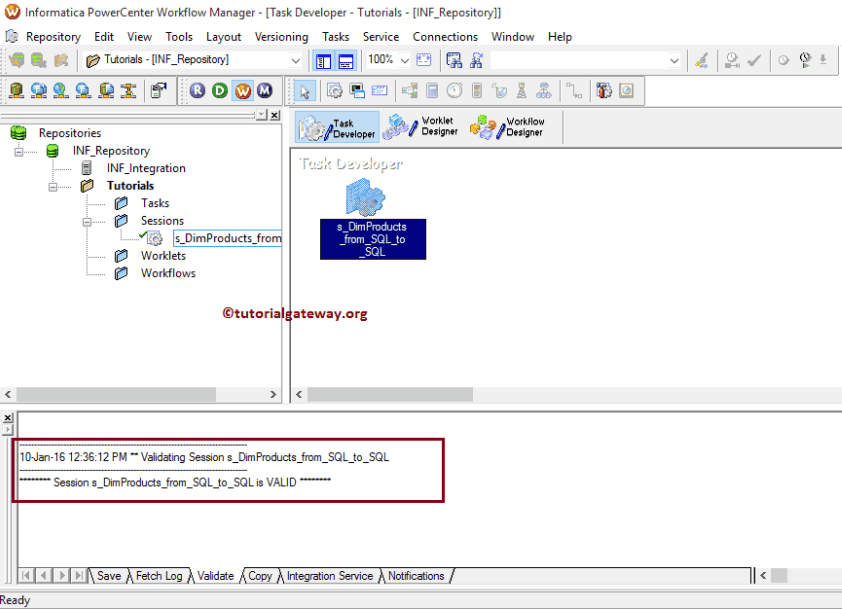Click the validate checkmark icon in top toolbar
Viewport: 842px width, 609px height.
pyautogui.click(x=754, y=60)
